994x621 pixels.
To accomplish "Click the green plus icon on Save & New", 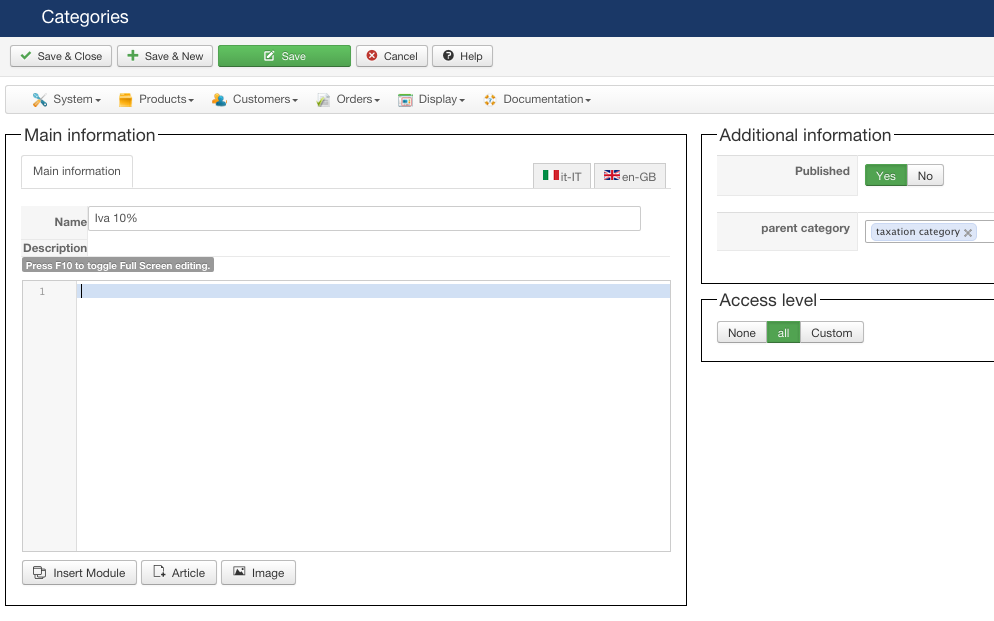I will click(132, 56).
